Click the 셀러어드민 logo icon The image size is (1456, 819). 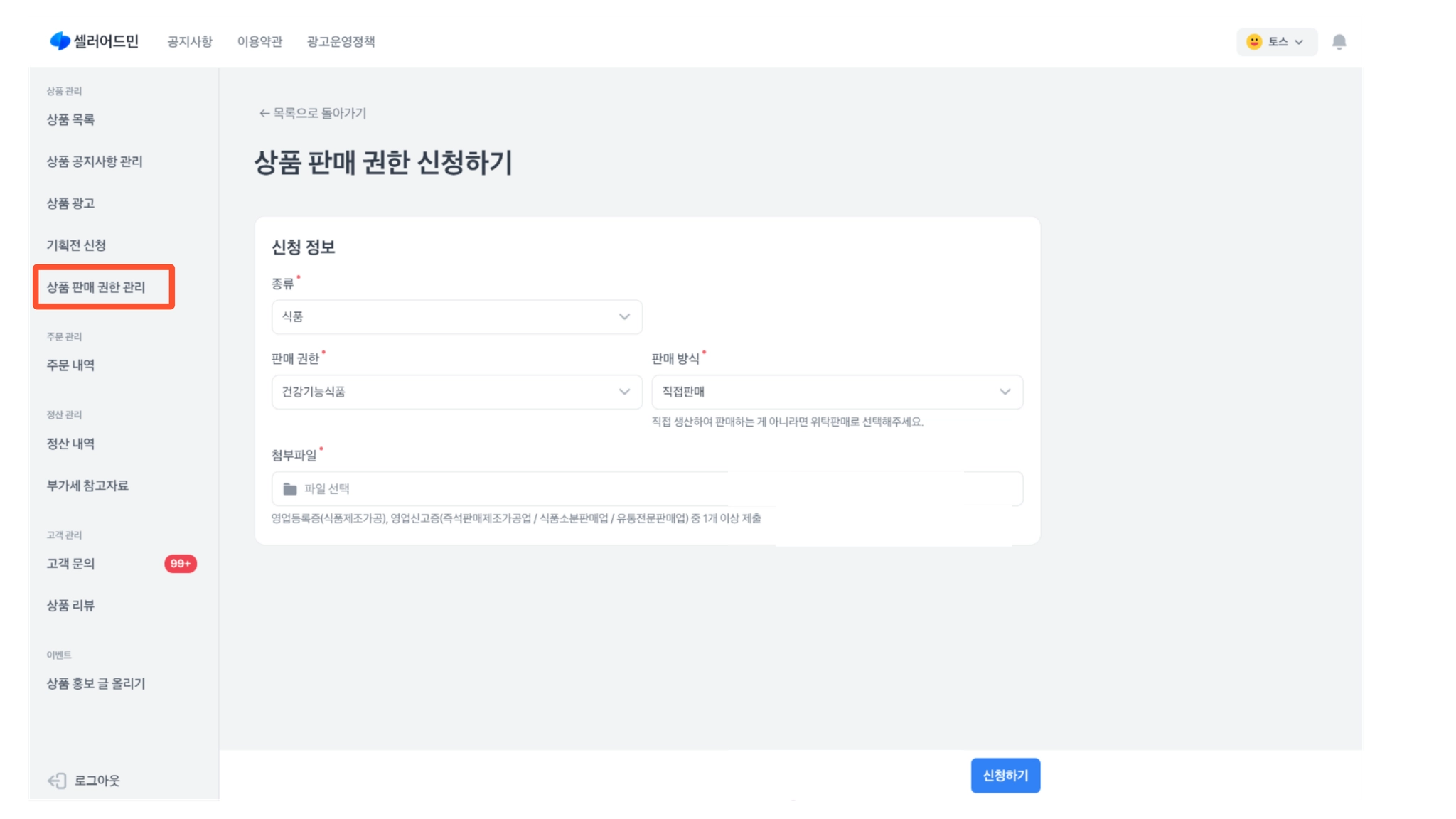click(60, 41)
